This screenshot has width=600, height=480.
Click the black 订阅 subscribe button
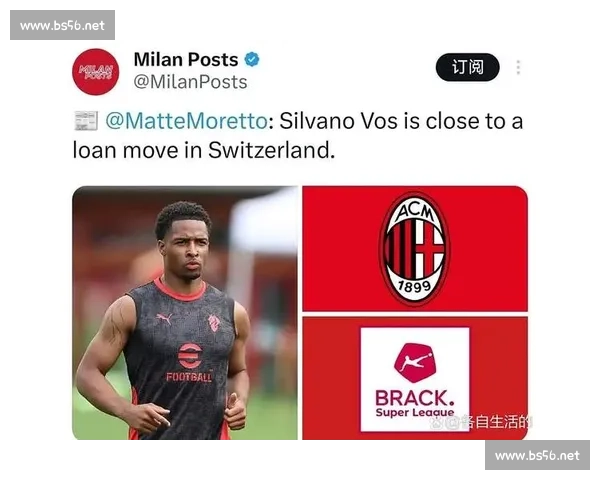(x=467, y=67)
